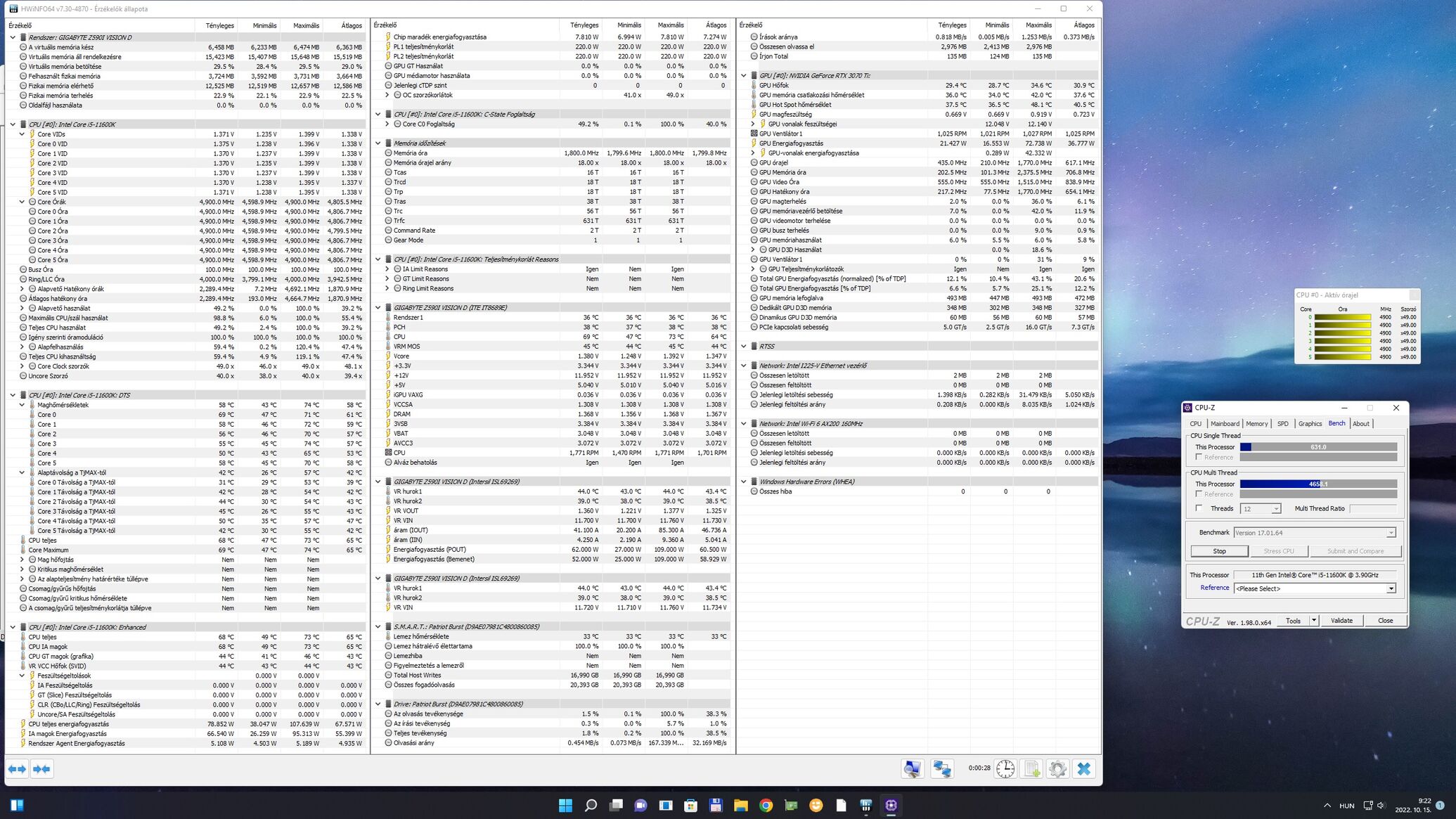Collapse the GPU NVIDIA GeForce RTX 3070 Ti section
The height and width of the screenshot is (819, 1456).
pos(744,75)
